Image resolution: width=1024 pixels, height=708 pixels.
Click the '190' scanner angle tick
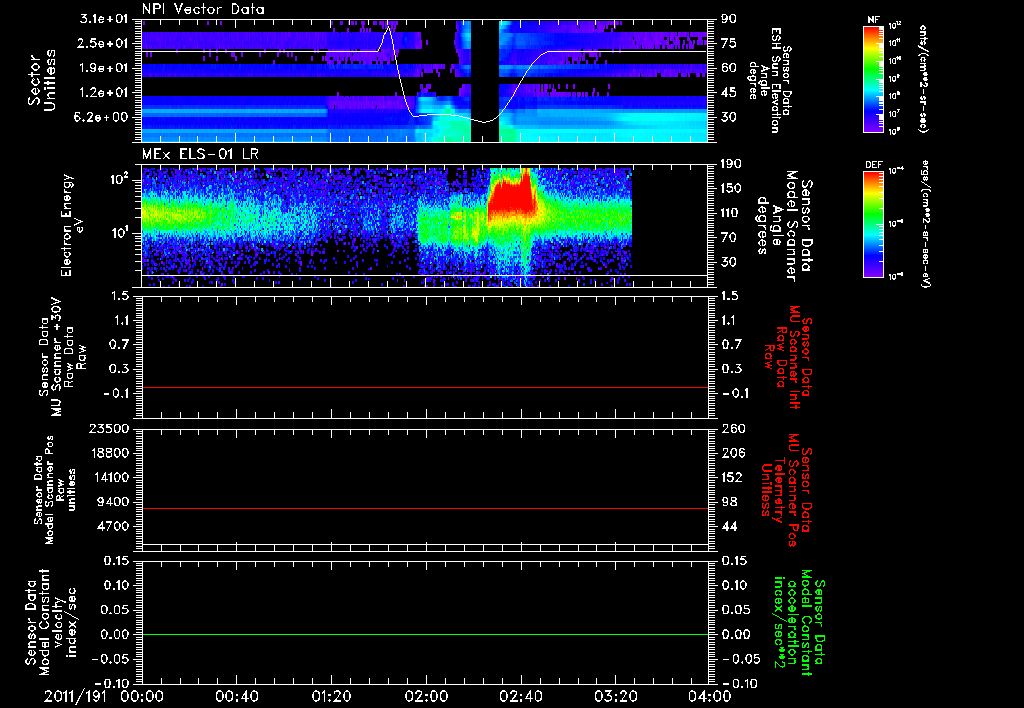point(731,164)
